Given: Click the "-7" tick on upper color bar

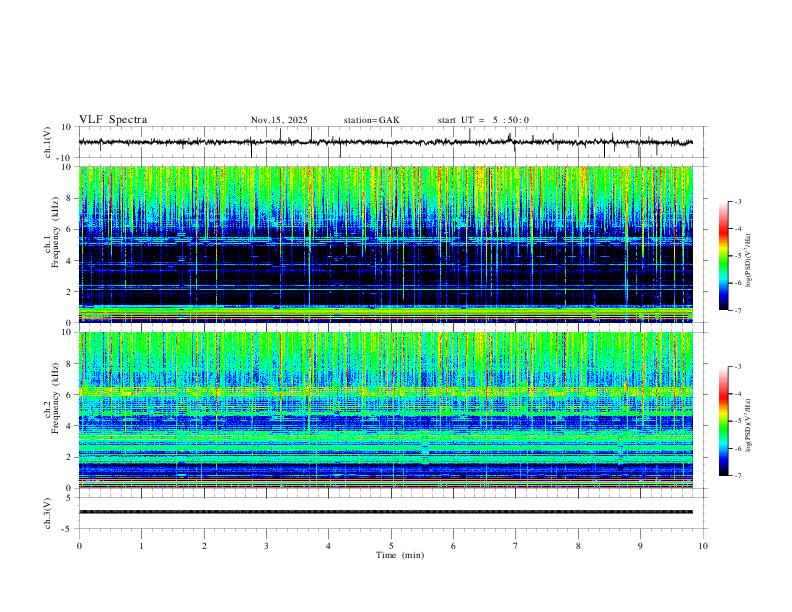Looking at the screenshot, I should point(737,310).
